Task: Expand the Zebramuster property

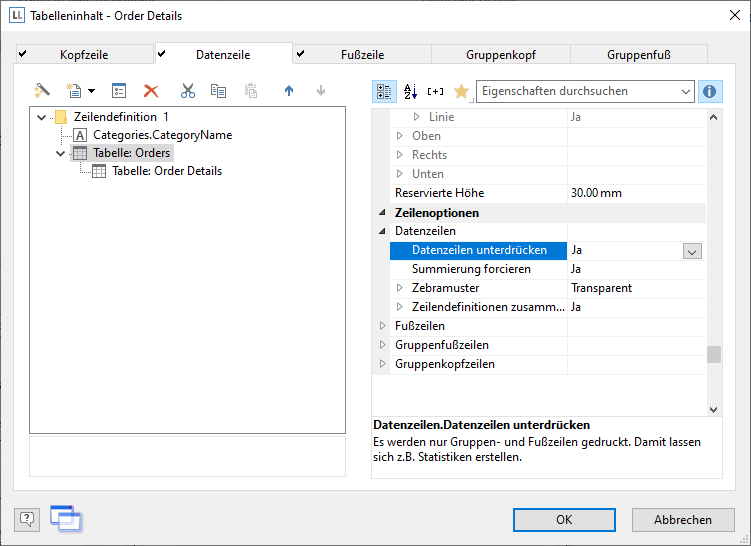Action: pos(400,288)
